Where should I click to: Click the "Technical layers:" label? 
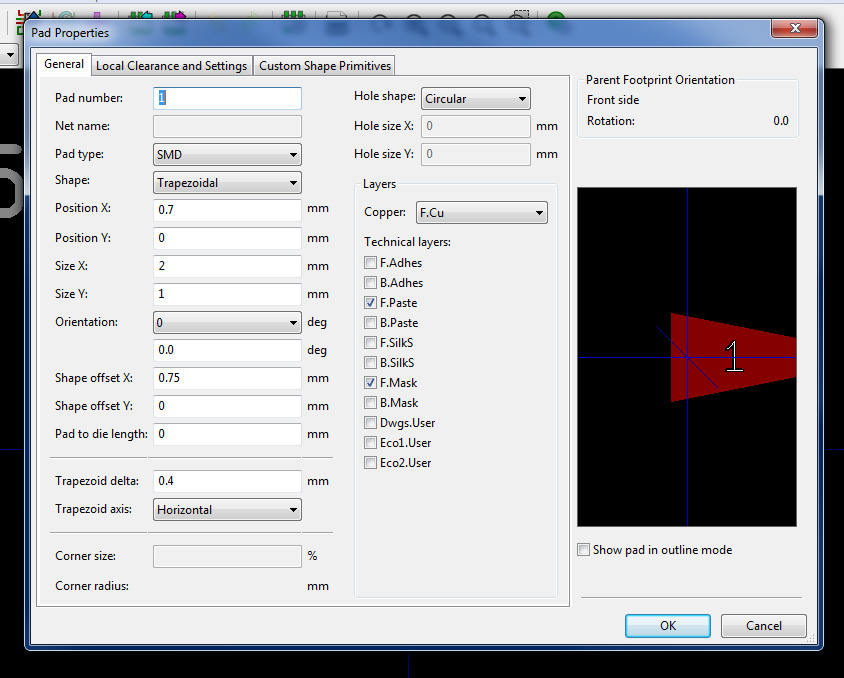point(407,242)
